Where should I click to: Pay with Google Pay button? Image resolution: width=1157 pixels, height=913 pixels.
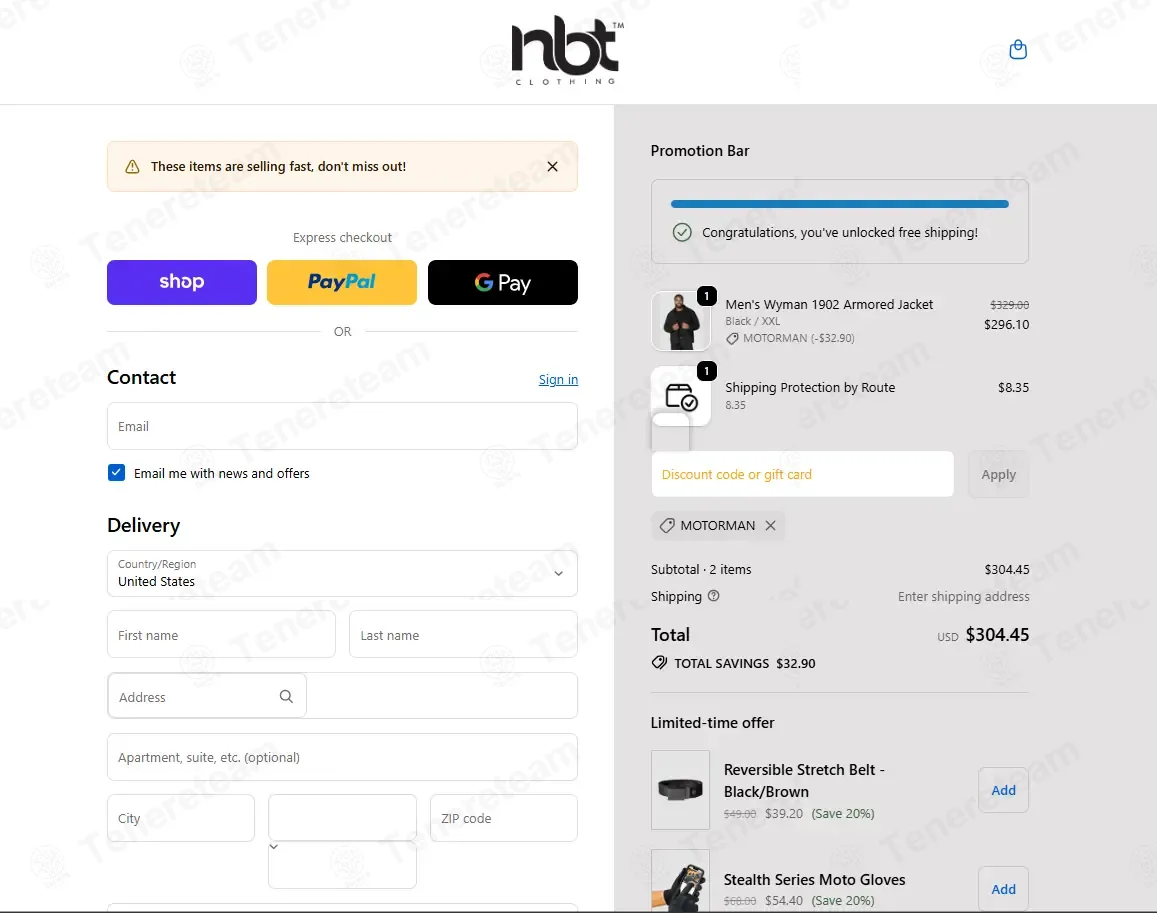point(502,282)
